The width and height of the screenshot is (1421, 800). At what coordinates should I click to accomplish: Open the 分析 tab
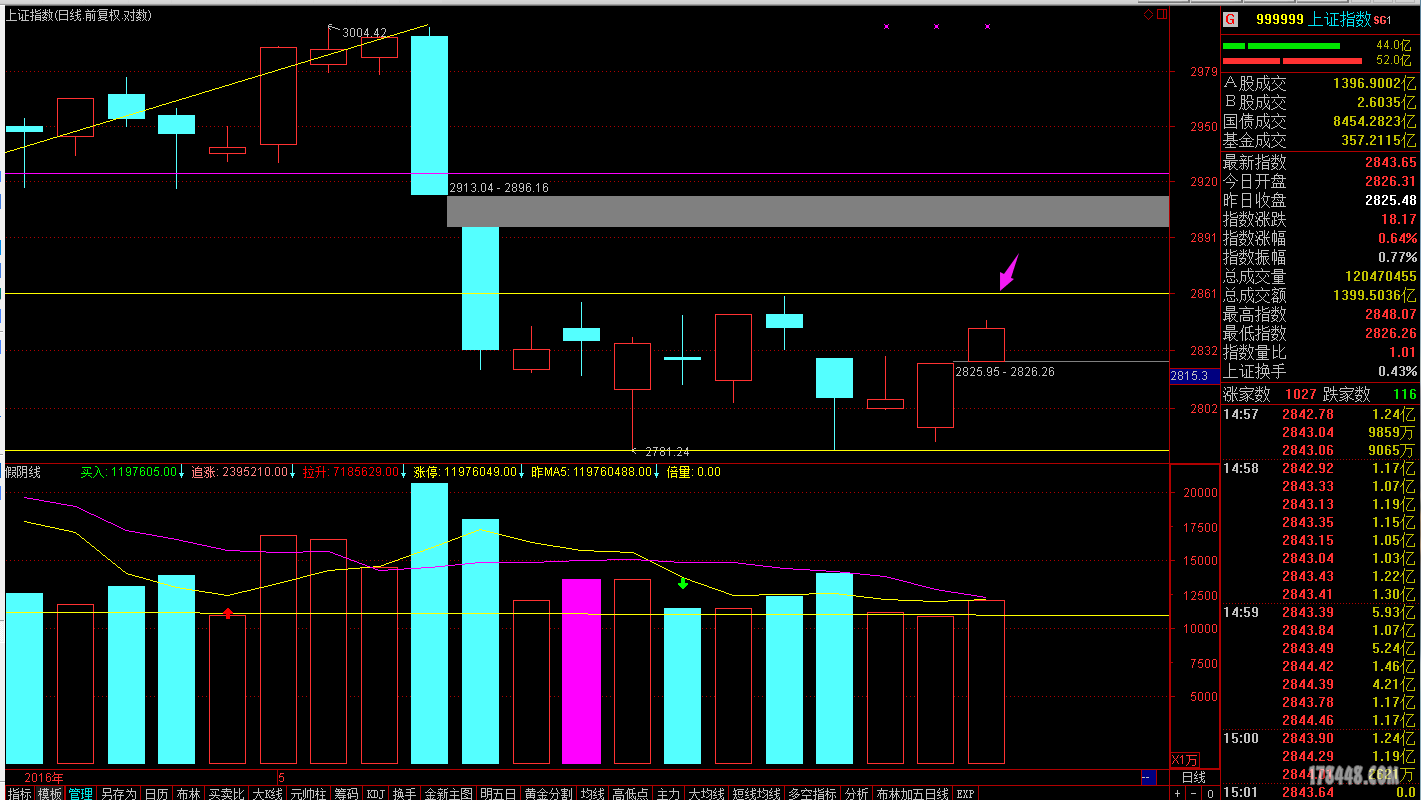[856, 793]
